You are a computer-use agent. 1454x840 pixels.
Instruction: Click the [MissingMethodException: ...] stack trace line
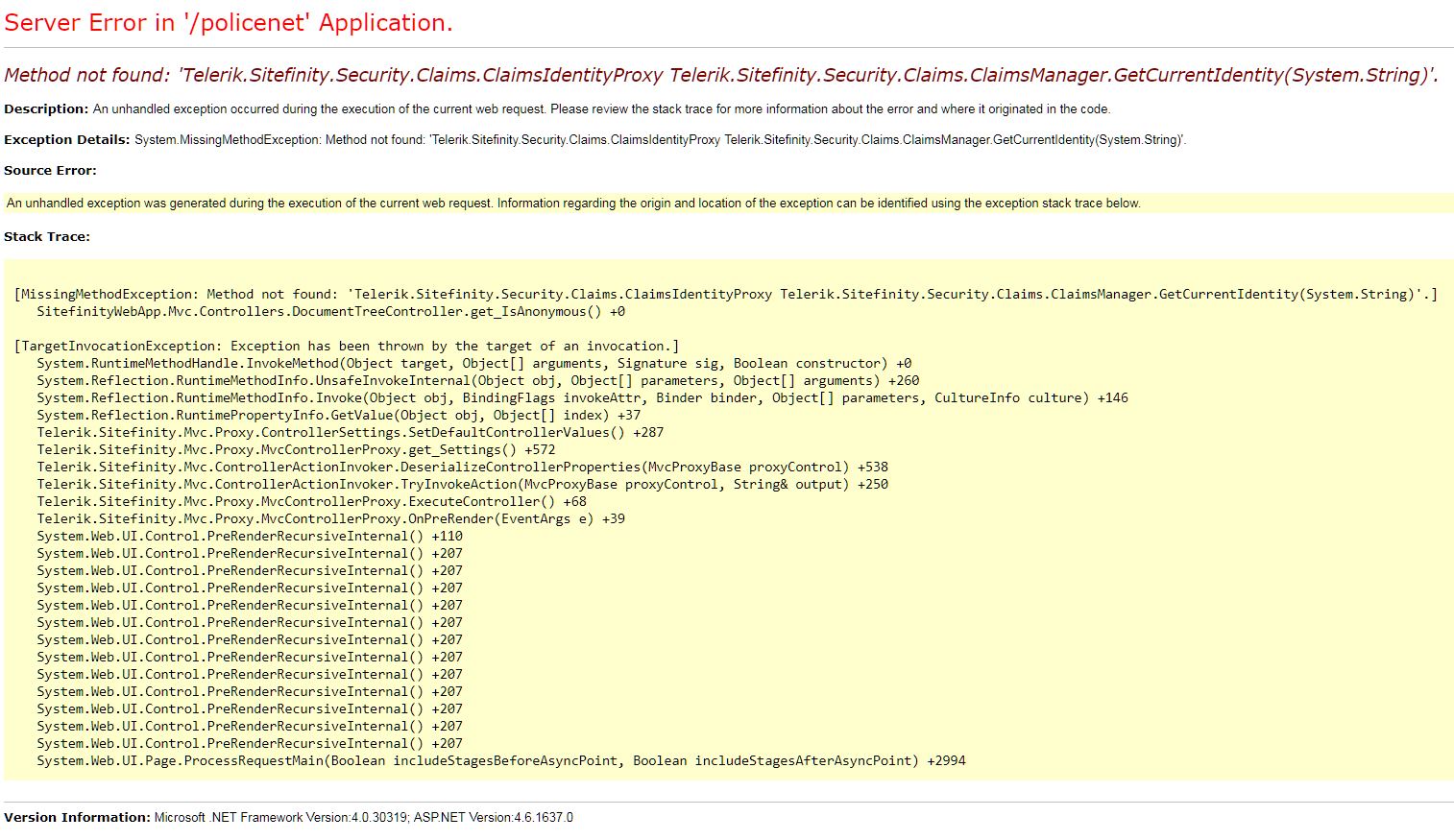(x=726, y=294)
